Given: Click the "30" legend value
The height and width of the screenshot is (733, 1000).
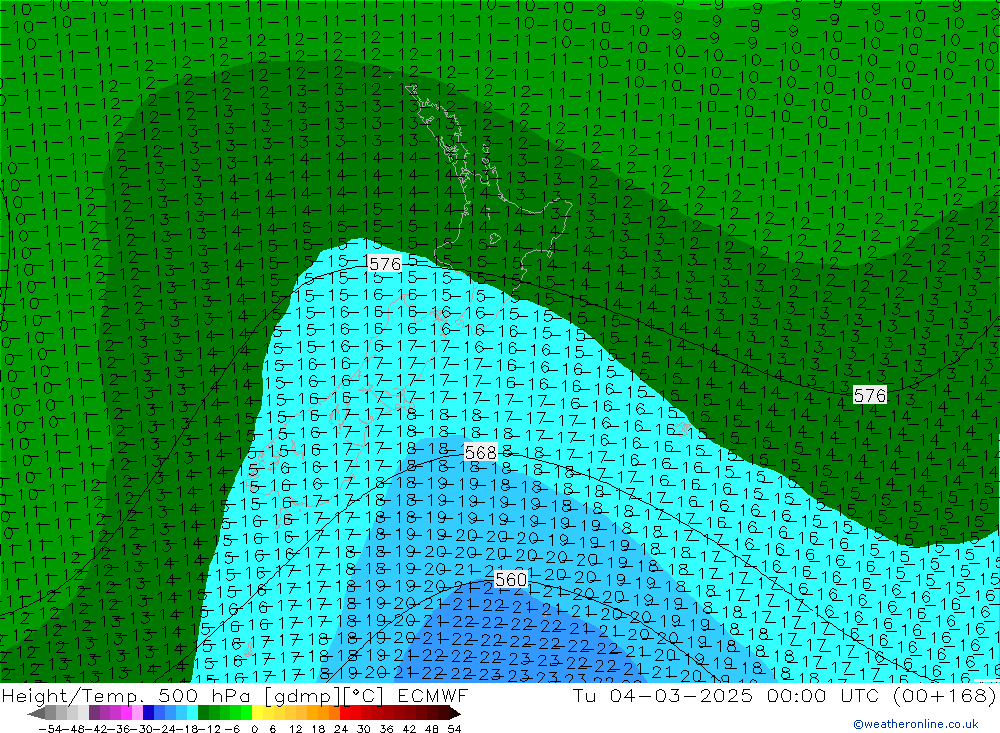Looking at the screenshot, I should pos(364,729).
